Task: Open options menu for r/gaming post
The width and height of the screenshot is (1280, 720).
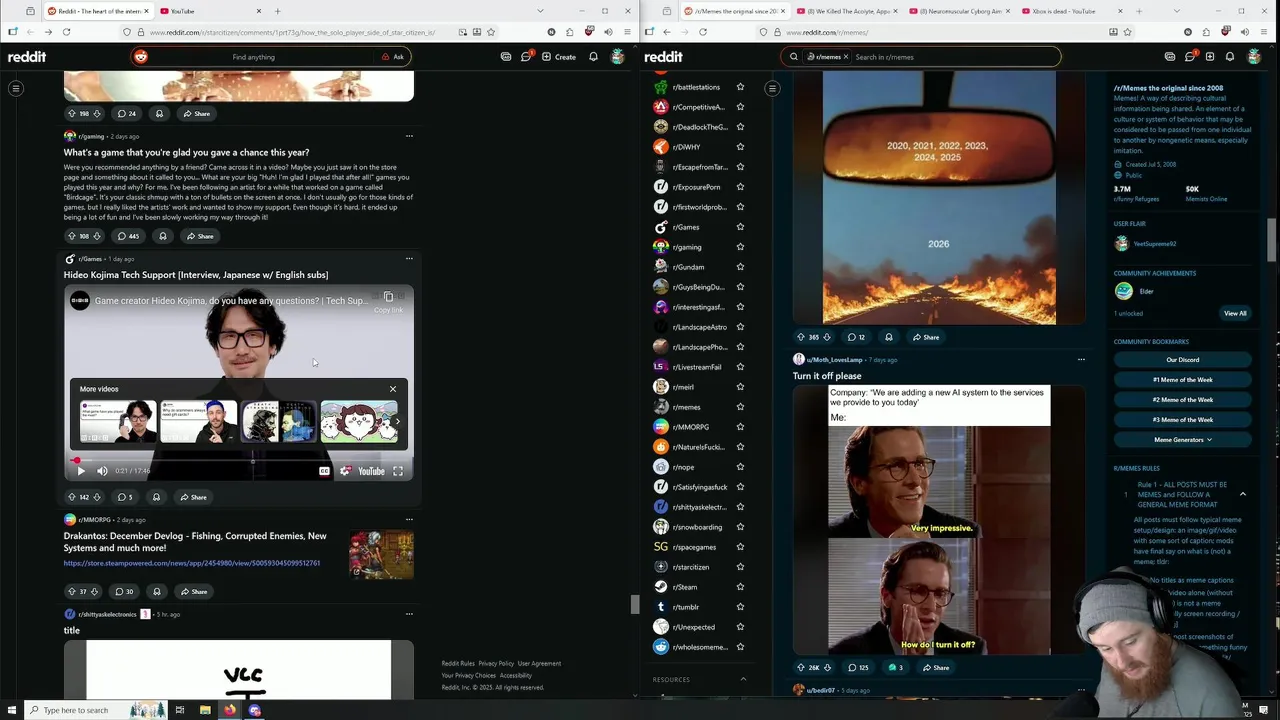Action: (x=409, y=136)
